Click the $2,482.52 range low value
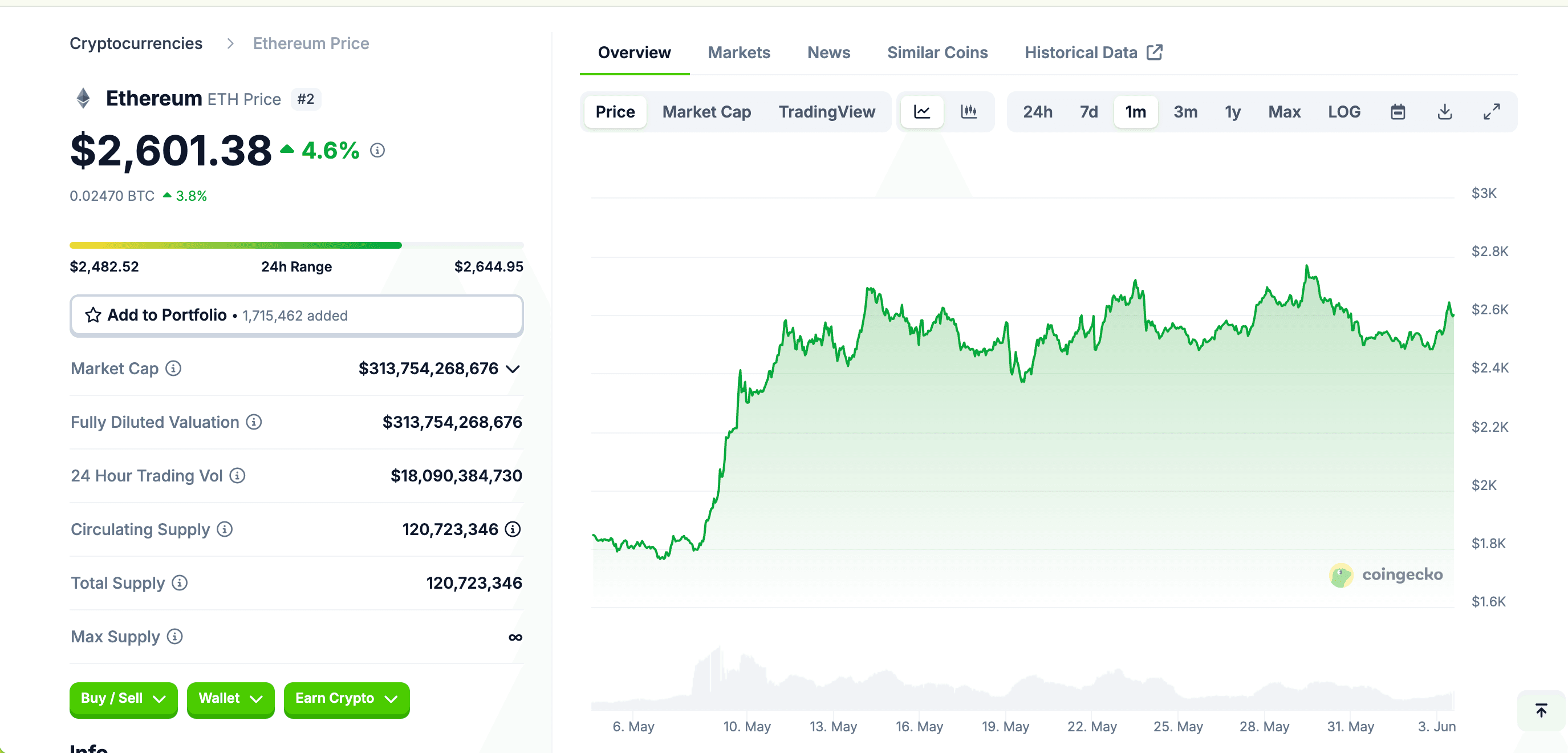Image resolution: width=1568 pixels, height=753 pixels. [104, 266]
